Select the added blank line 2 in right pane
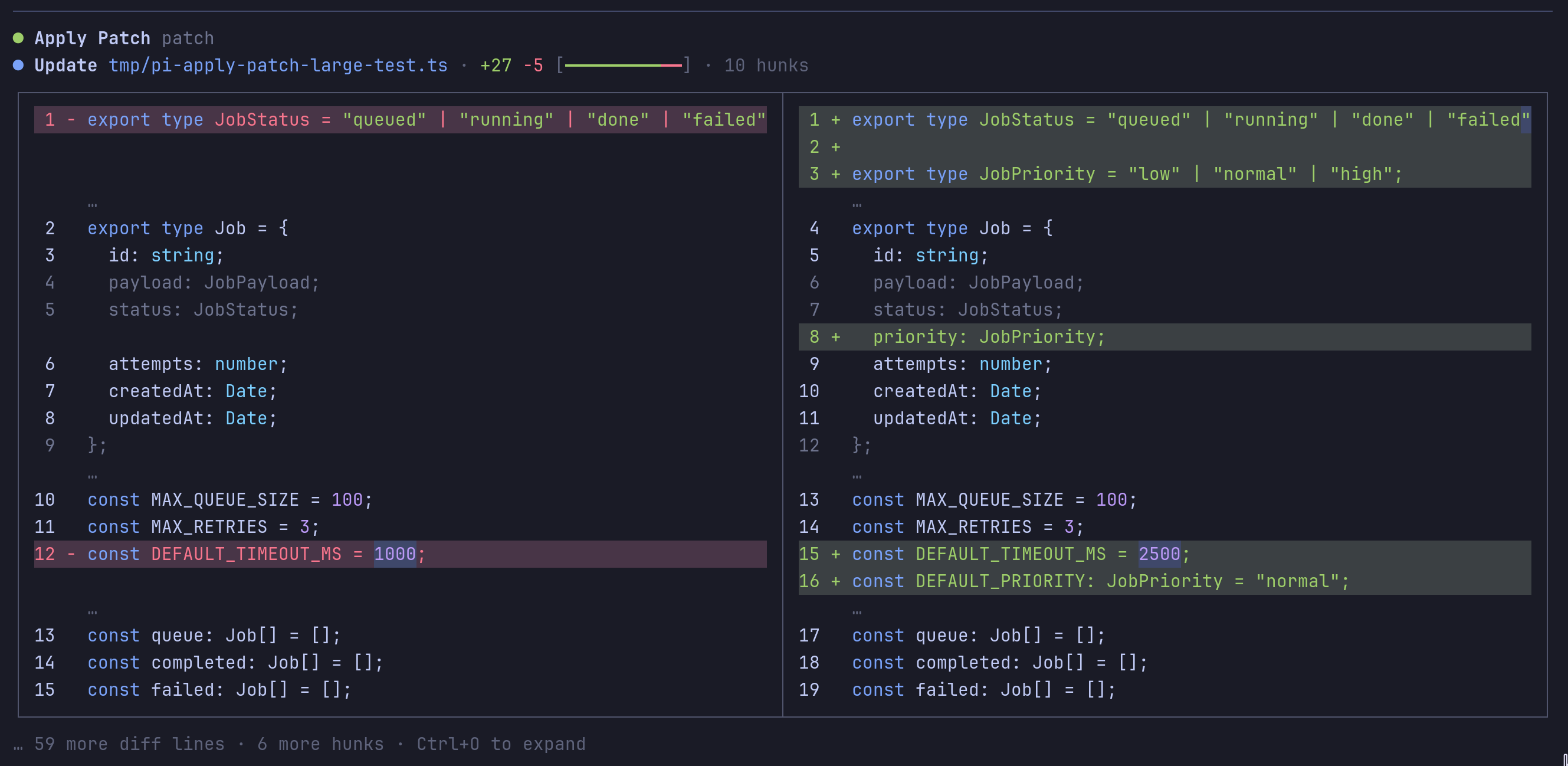Image resolution: width=1568 pixels, height=766 pixels. pos(1164,147)
